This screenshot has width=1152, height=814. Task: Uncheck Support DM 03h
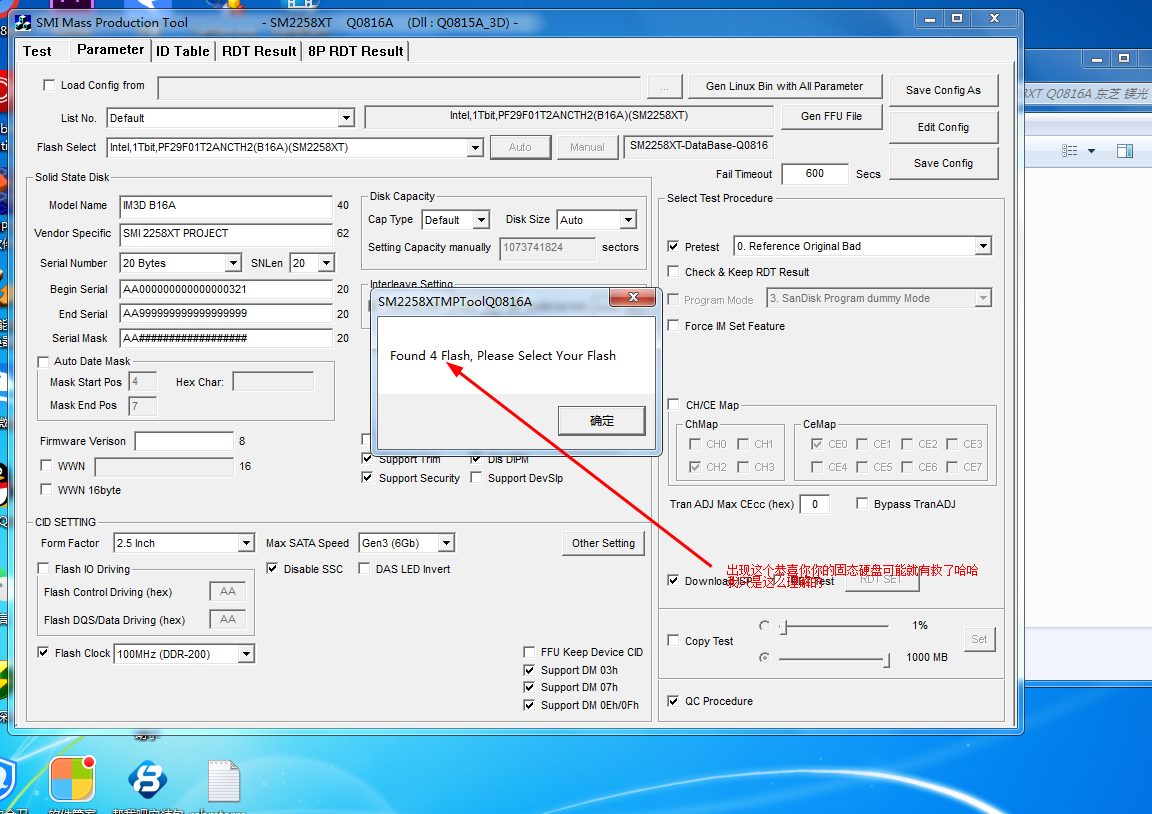click(x=529, y=670)
